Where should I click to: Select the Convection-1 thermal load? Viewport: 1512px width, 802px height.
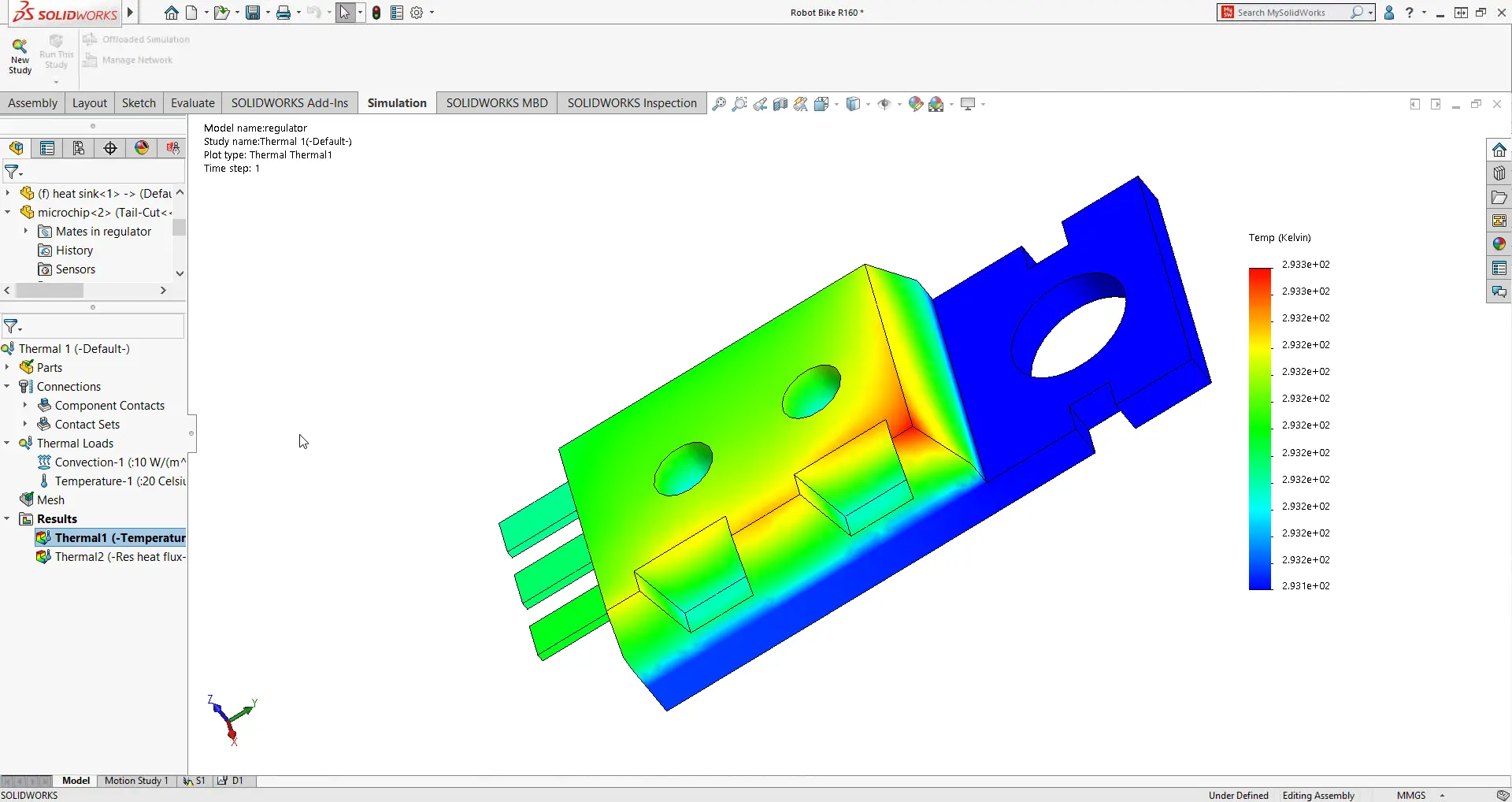click(x=111, y=462)
